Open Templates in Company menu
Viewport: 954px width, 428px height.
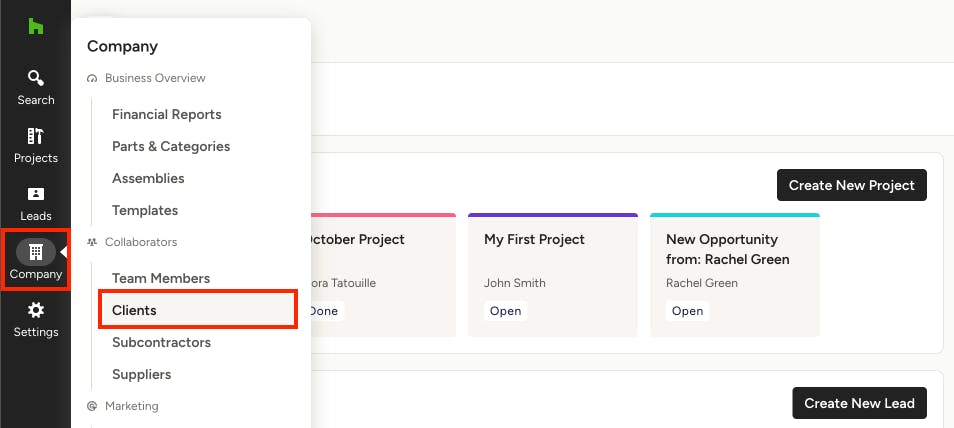145,211
